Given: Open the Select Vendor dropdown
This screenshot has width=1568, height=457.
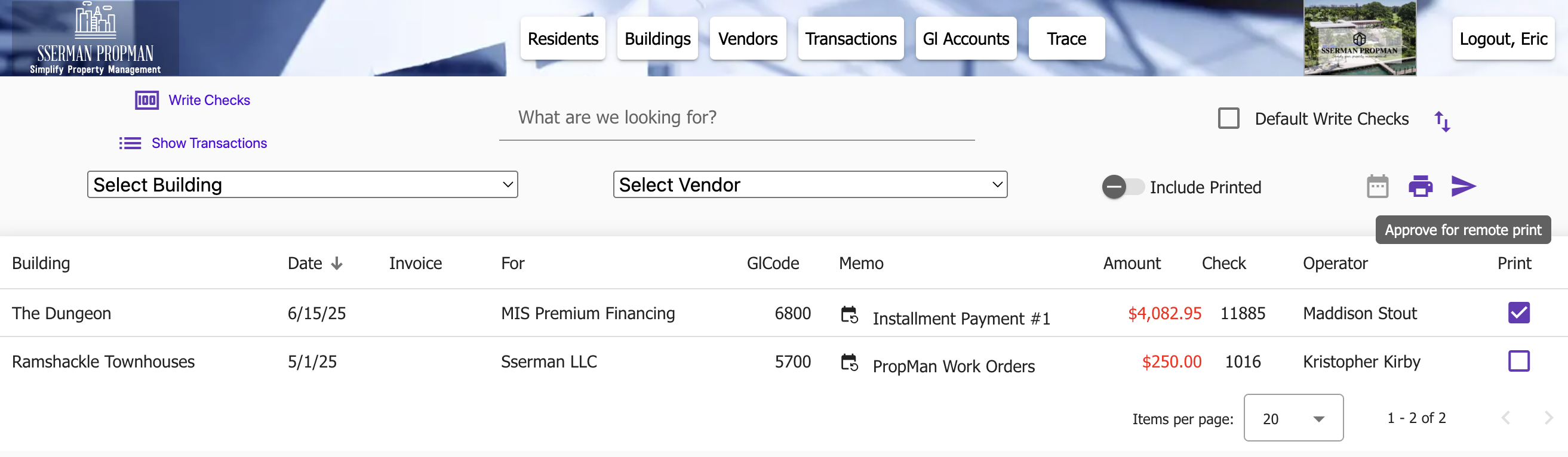Looking at the screenshot, I should [810, 184].
